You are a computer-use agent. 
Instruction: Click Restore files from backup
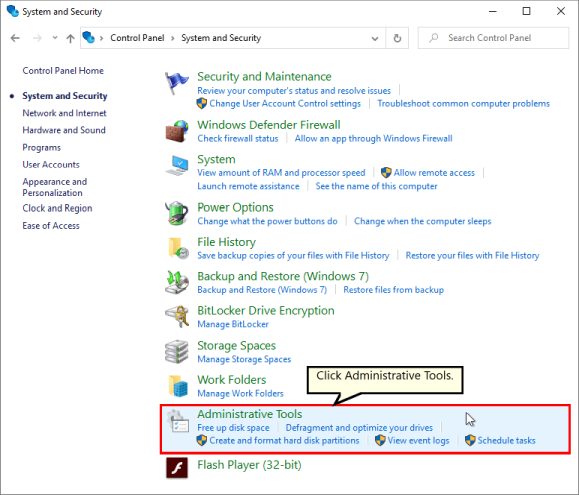click(393, 290)
